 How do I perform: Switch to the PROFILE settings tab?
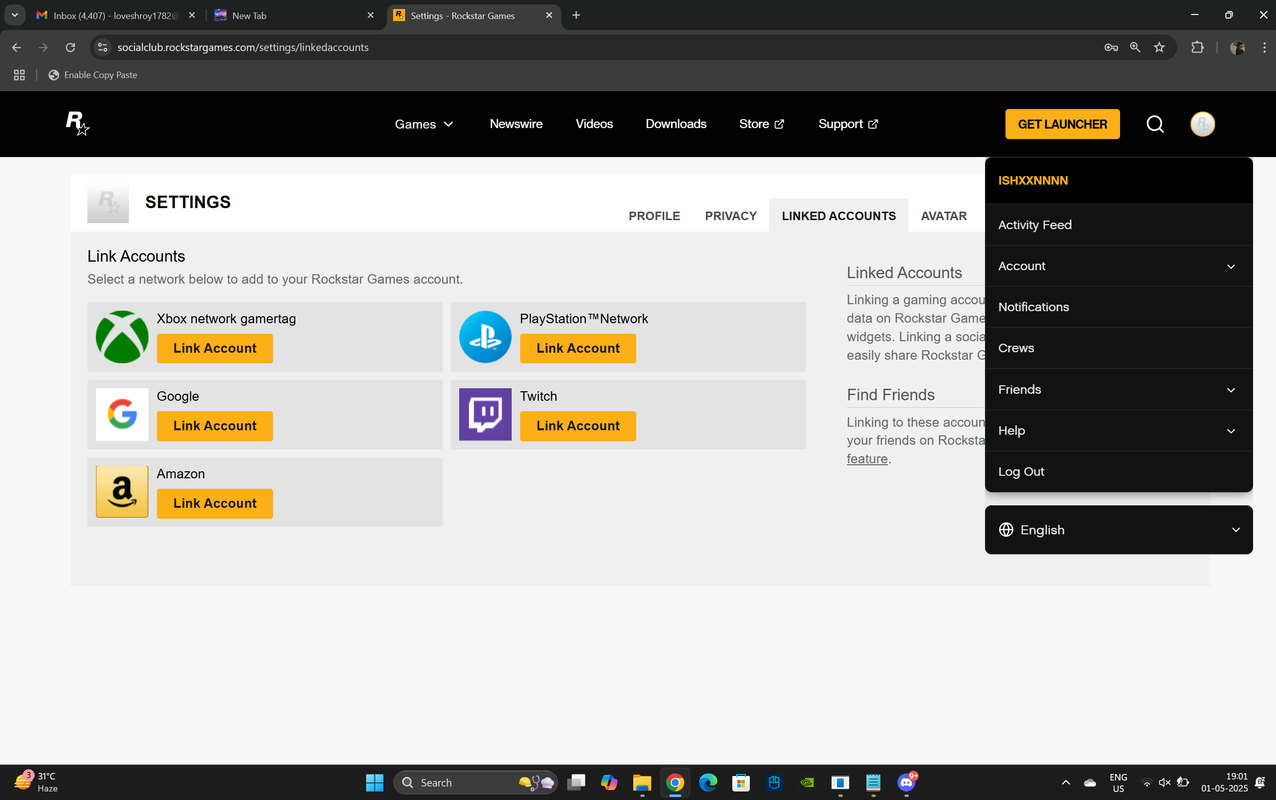pyautogui.click(x=654, y=216)
